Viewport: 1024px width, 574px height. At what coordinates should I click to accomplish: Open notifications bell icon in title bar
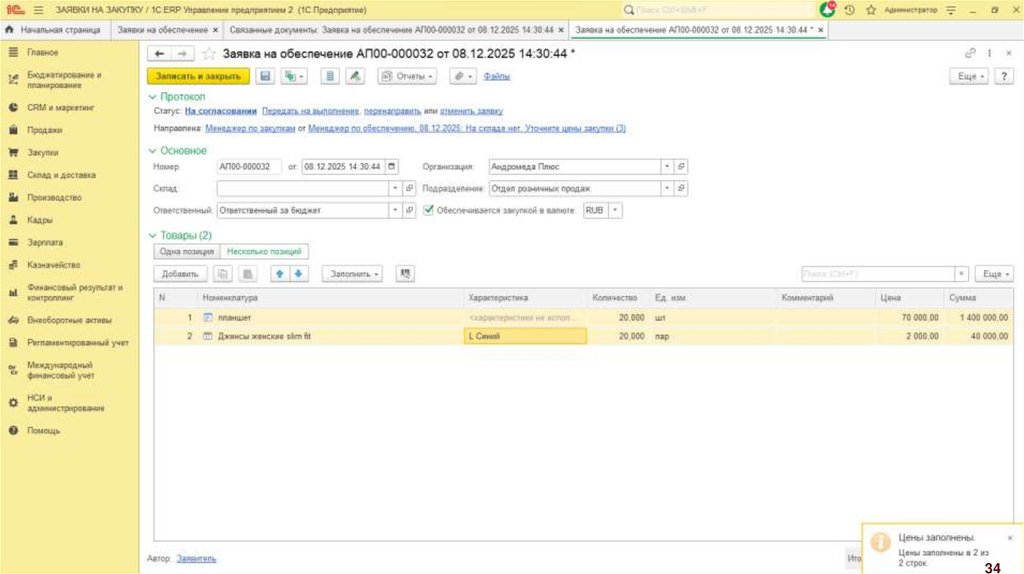(x=827, y=10)
